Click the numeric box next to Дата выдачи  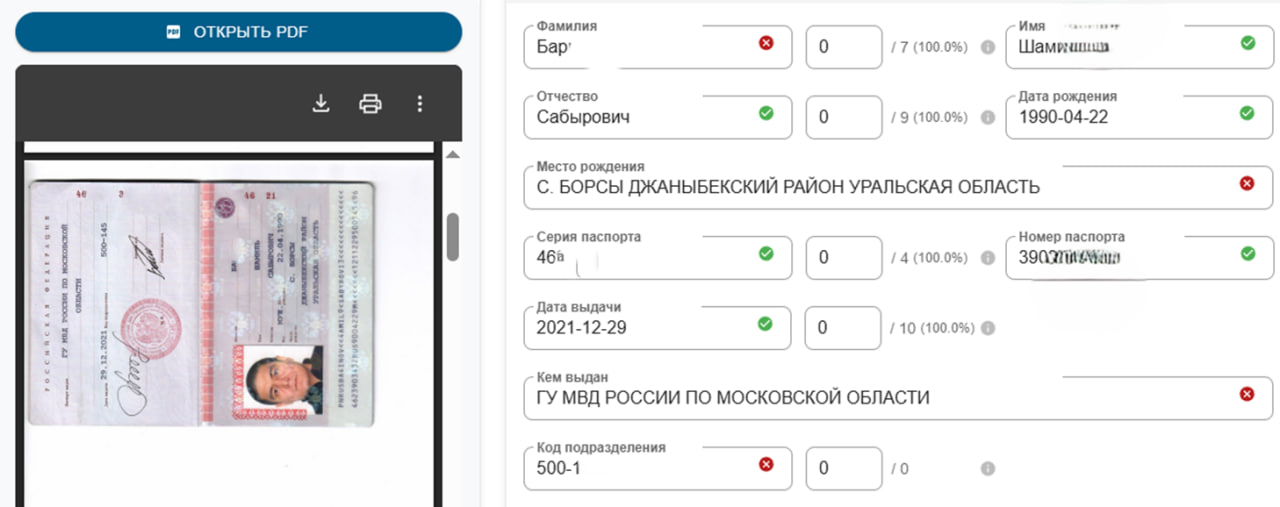tap(843, 328)
